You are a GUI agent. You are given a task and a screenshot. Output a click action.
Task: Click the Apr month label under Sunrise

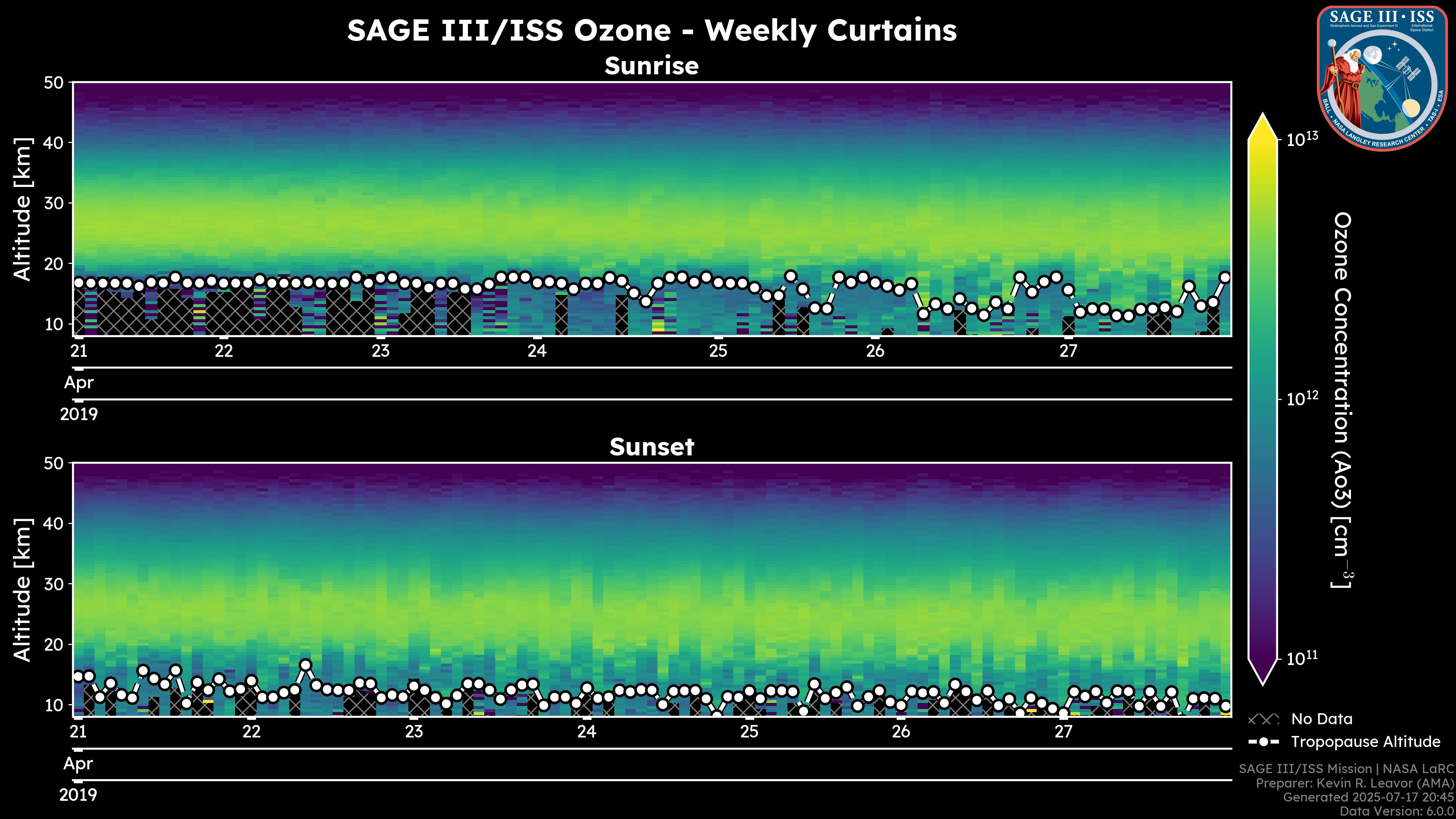(78, 383)
